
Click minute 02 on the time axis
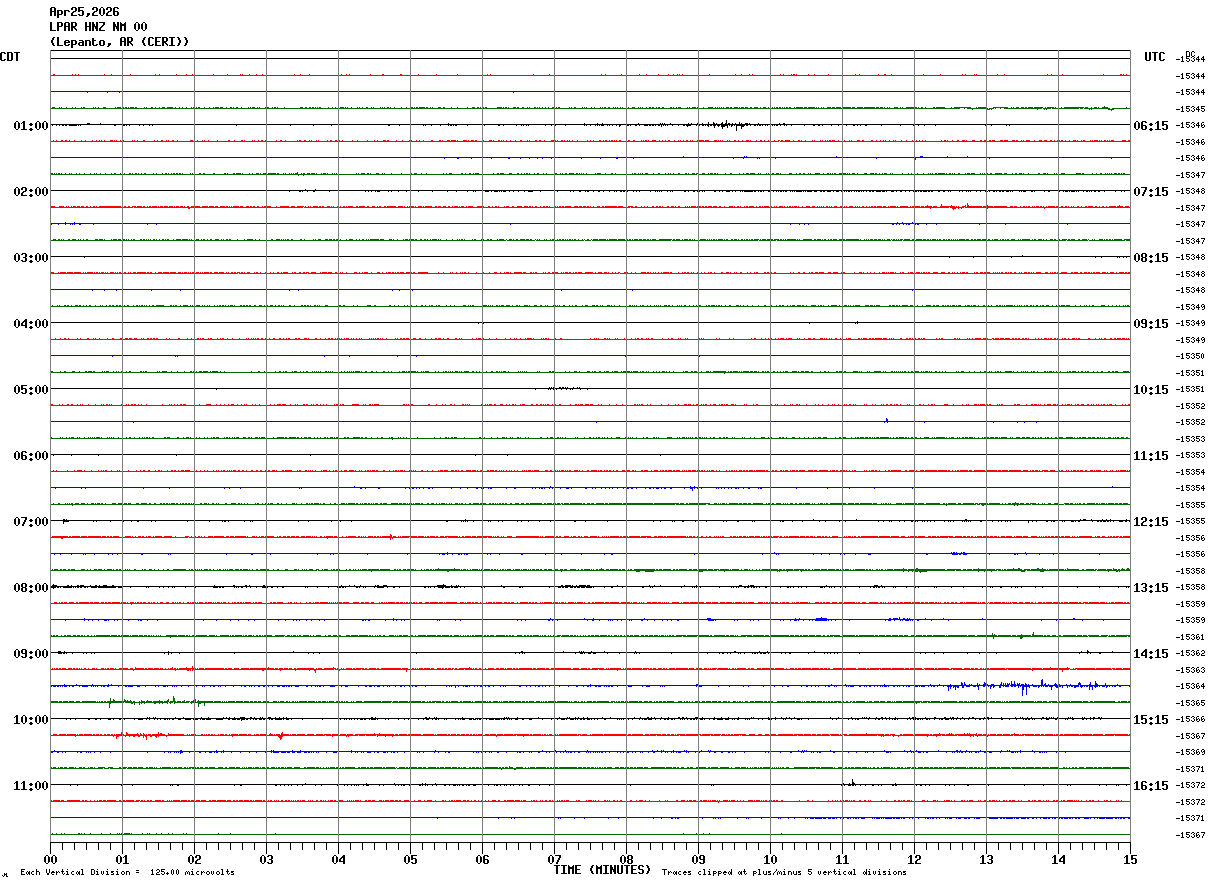(x=194, y=859)
